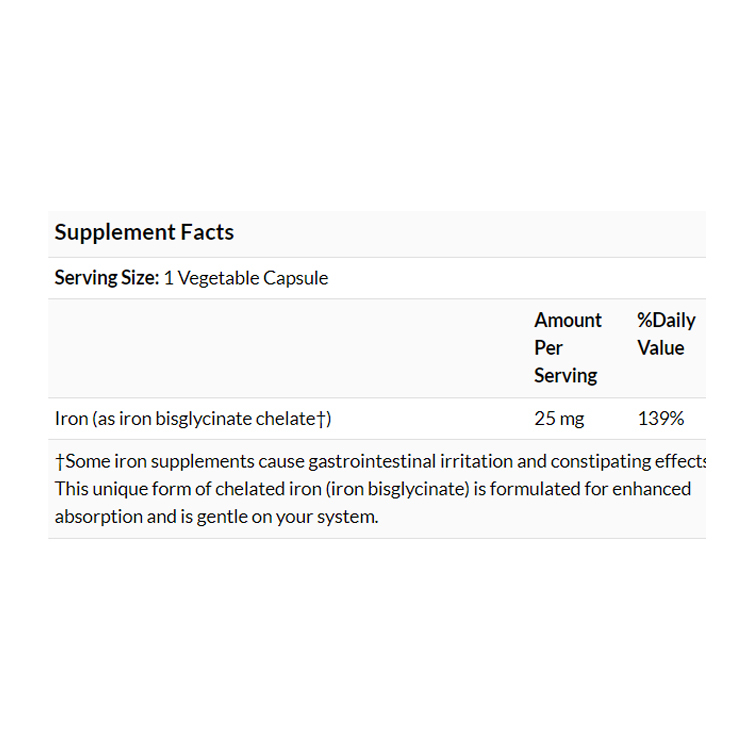Click the Supplement Facts heading
750x750 pixels.
144,233
